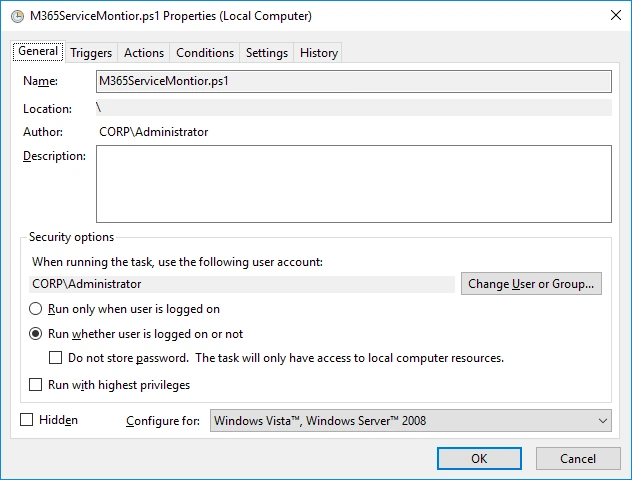Click the CORP\Administrator user account field
The image size is (632, 480).
click(240, 284)
